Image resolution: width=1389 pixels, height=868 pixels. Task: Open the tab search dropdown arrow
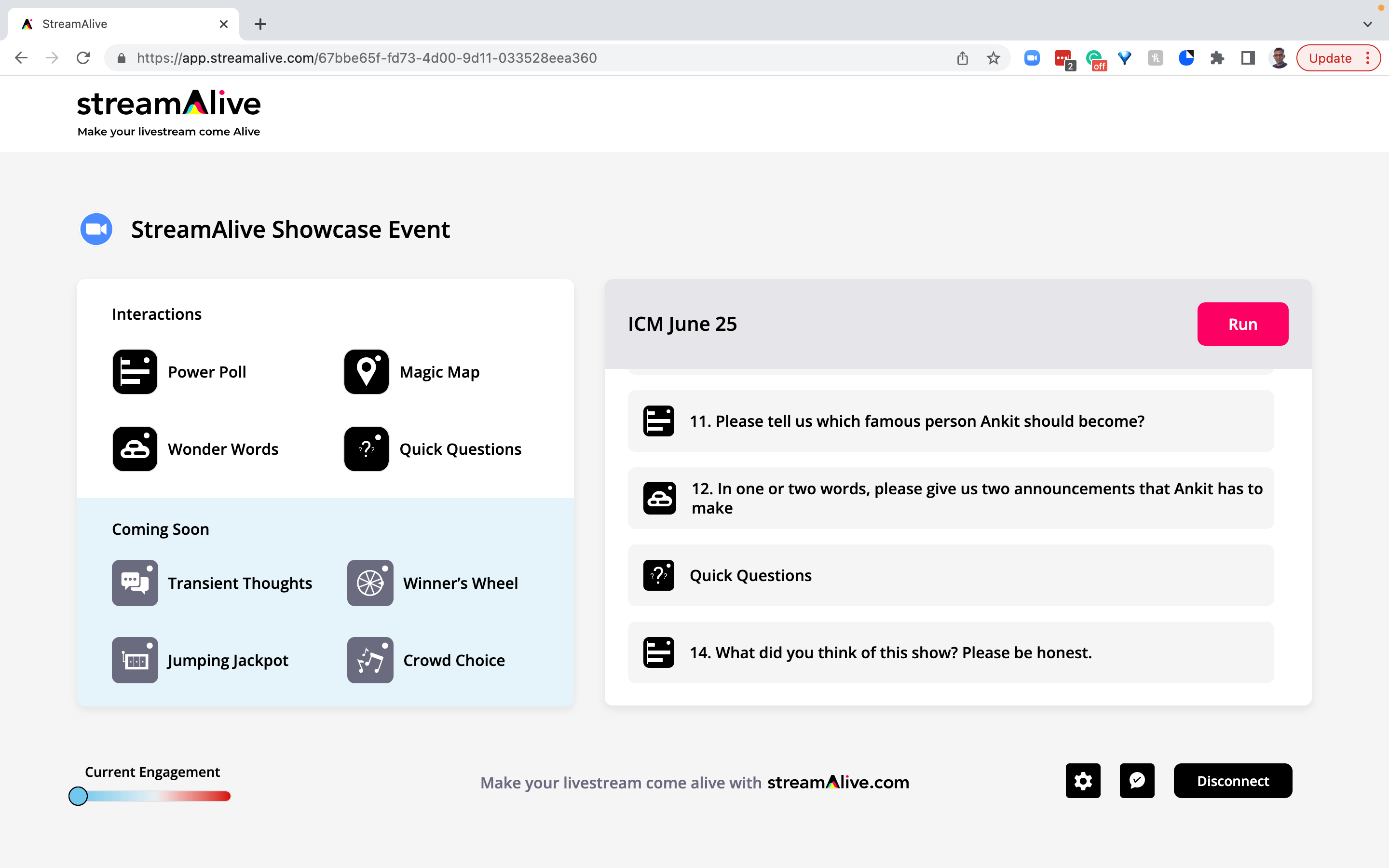point(1368,24)
